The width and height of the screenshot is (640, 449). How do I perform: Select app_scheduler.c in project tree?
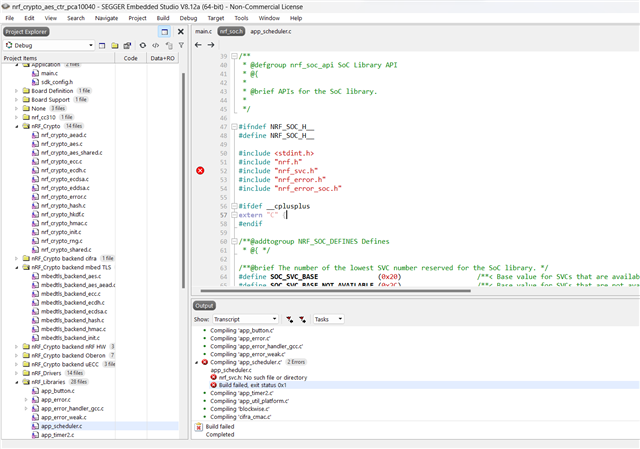coord(61,426)
